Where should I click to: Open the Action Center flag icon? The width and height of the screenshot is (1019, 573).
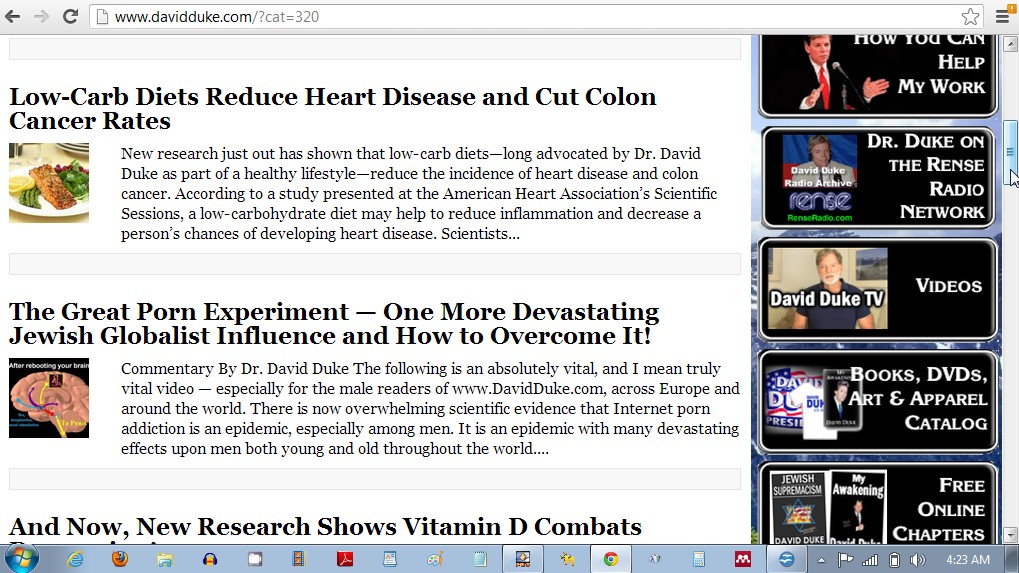pos(845,559)
